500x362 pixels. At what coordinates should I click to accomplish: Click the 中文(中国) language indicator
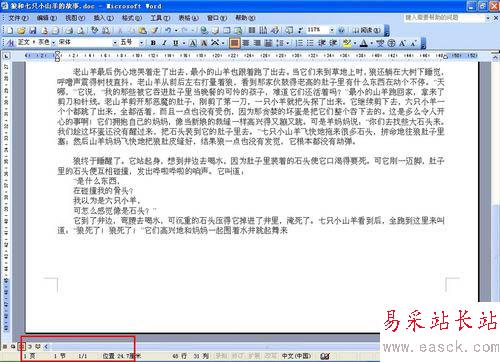click(296, 356)
